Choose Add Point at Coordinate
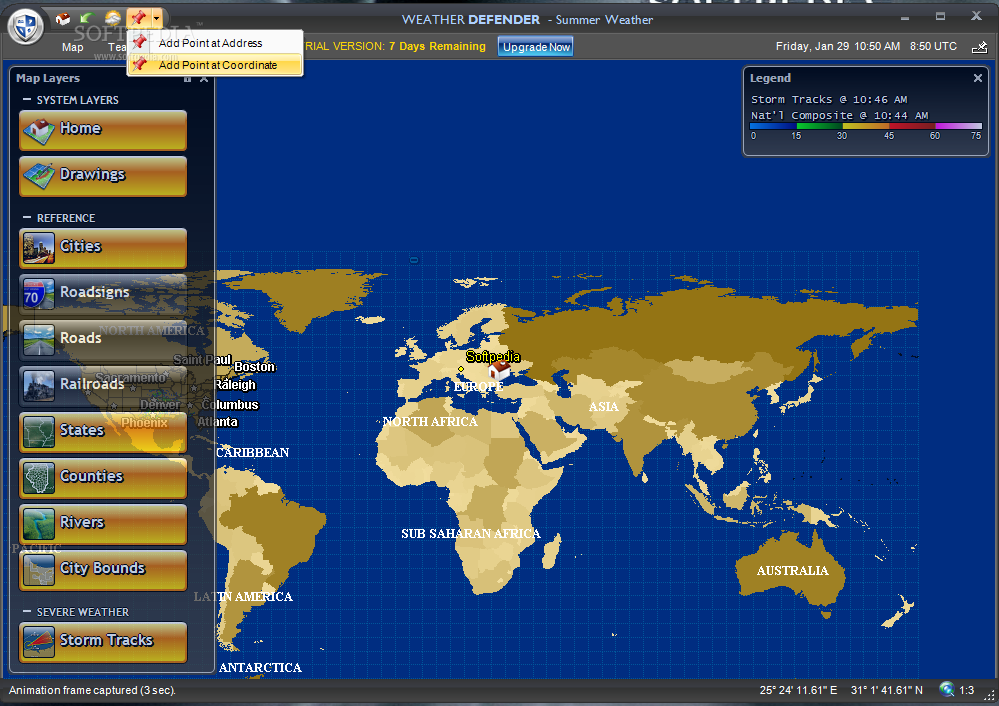999x706 pixels. (215, 65)
